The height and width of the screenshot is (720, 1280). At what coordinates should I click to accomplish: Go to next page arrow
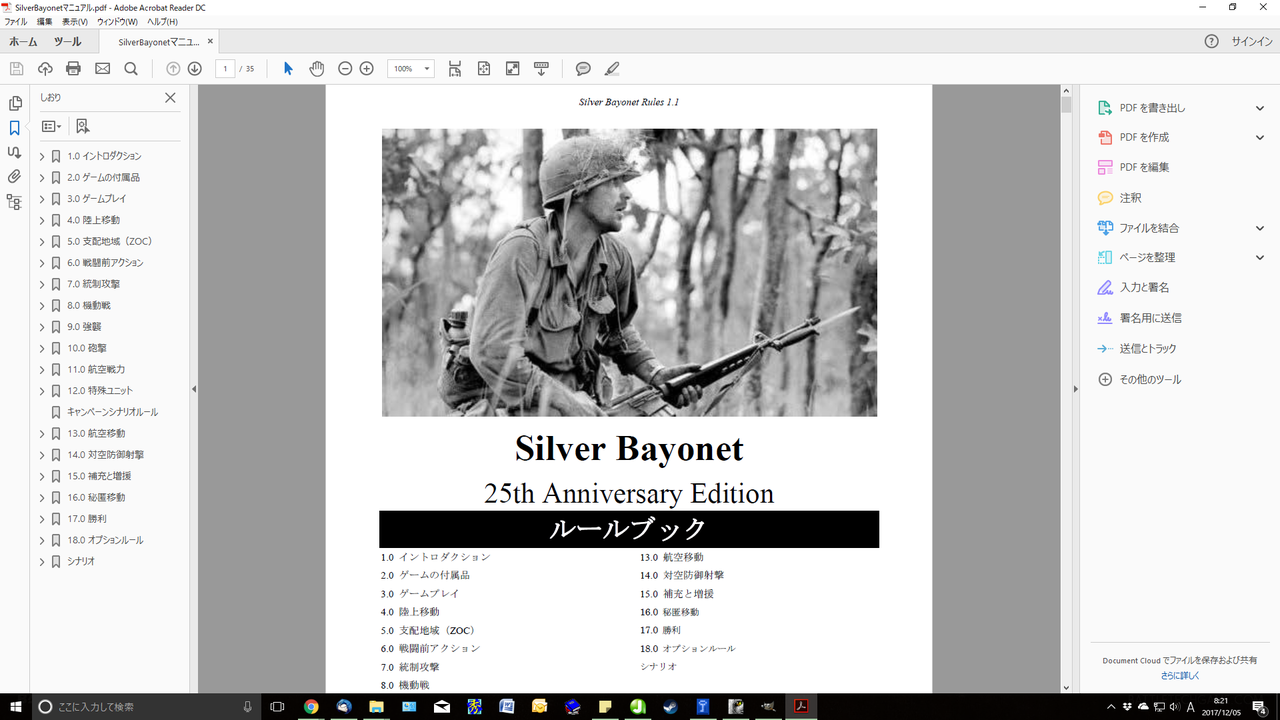(195, 69)
